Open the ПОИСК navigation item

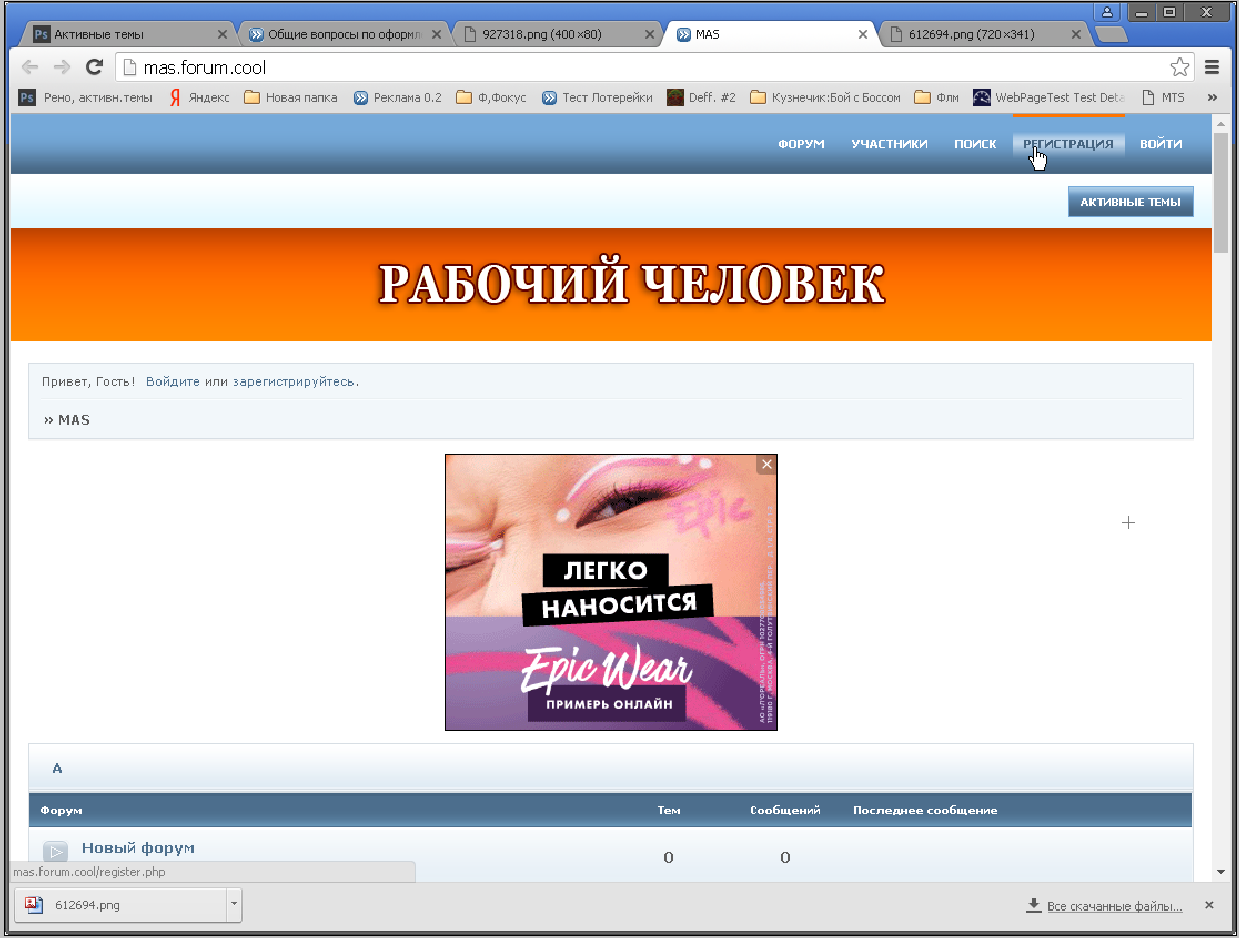pyautogui.click(x=975, y=144)
